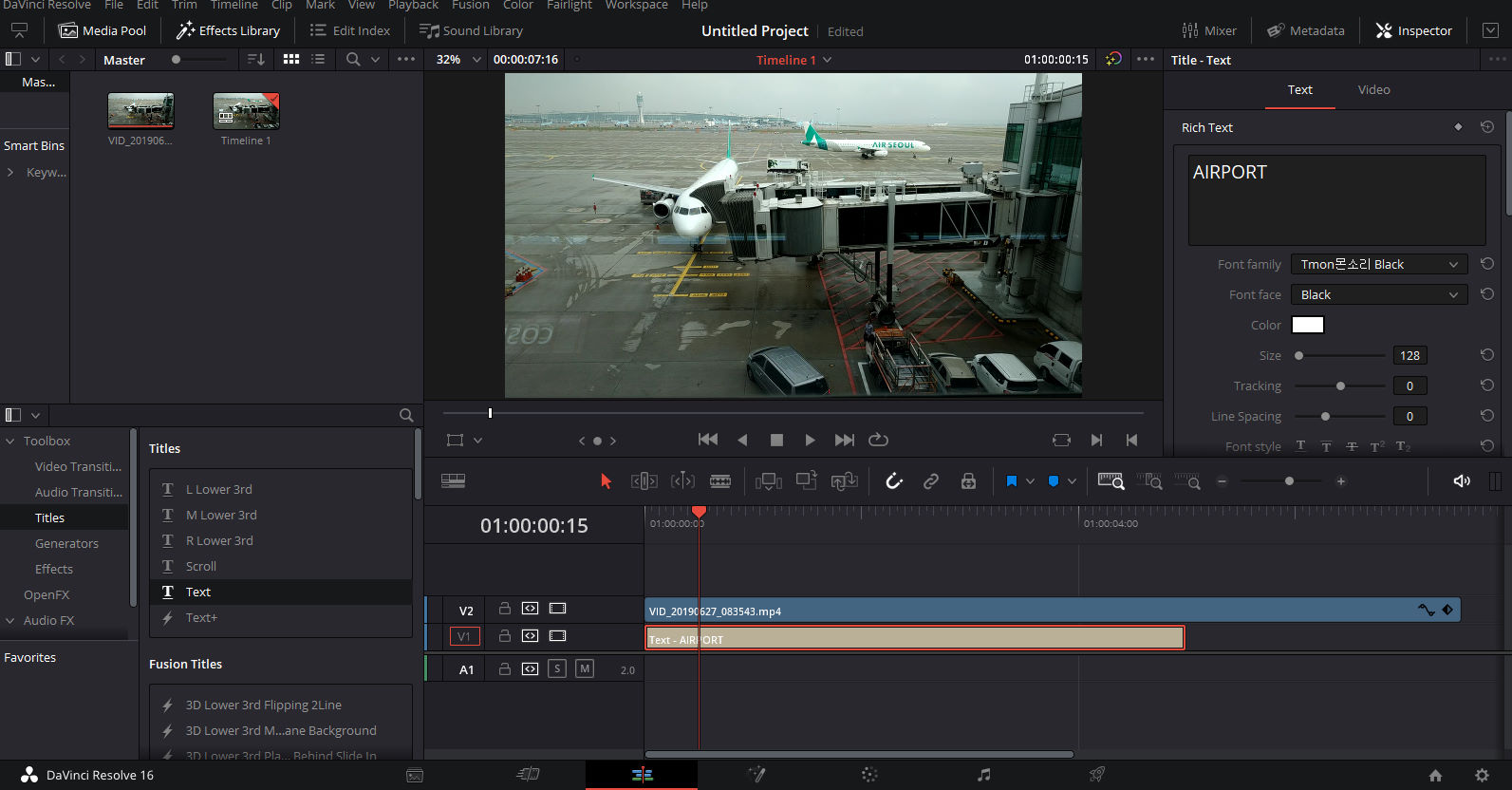Solo the A1 audio track
The image size is (1512, 790).
pyautogui.click(x=557, y=668)
